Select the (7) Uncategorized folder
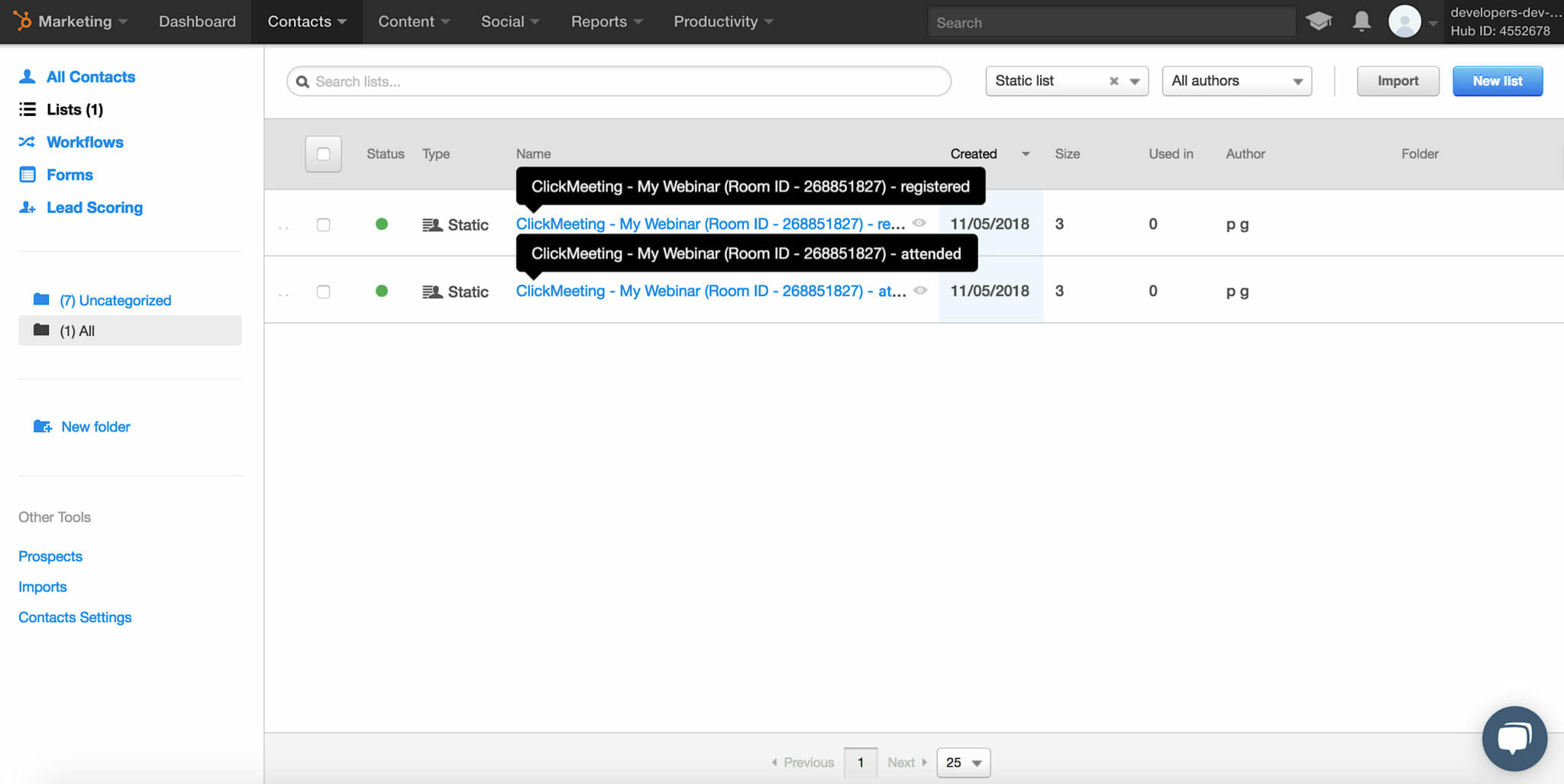The width and height of the screenshot is (1564, 784). (x=115, y=300)
